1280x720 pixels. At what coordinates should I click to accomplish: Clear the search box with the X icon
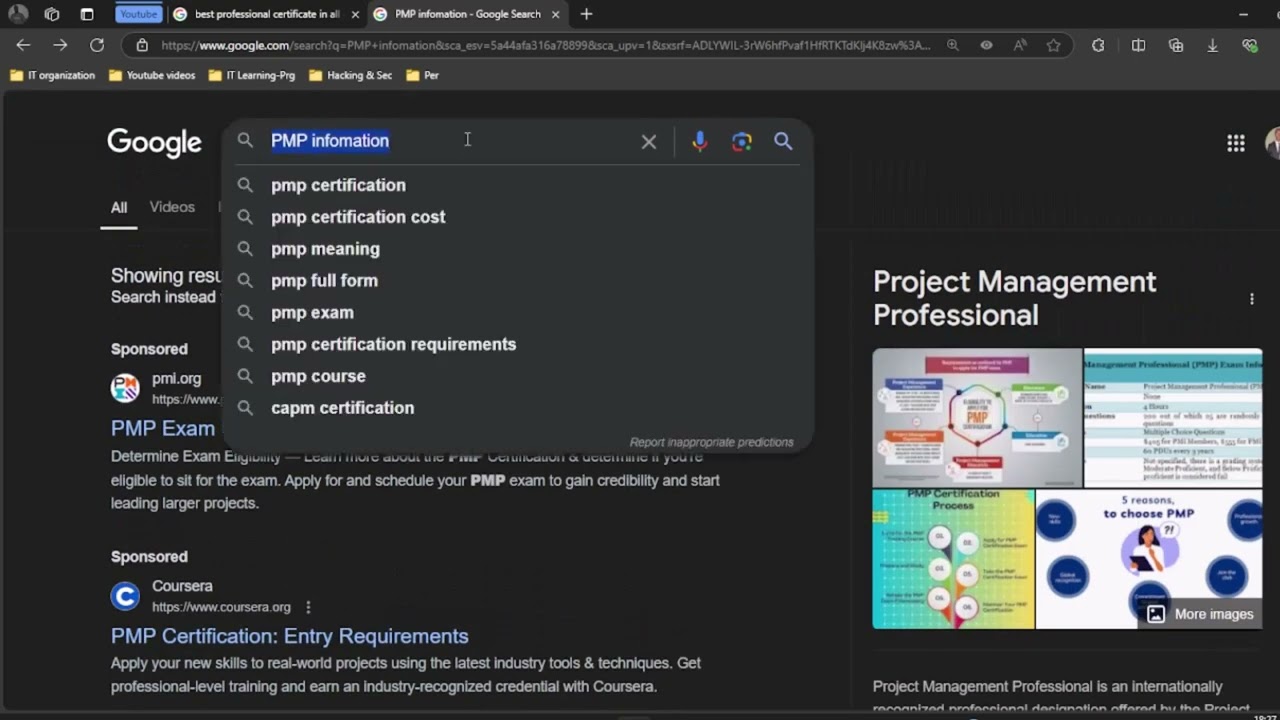(649, 142)
